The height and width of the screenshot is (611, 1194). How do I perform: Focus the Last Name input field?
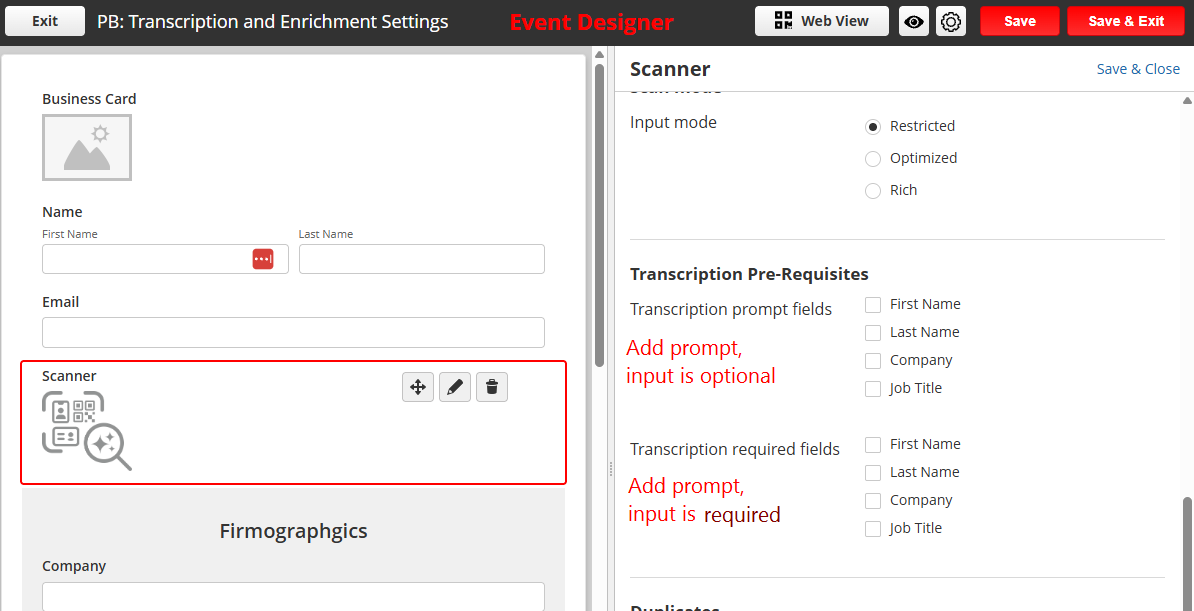coord(422,259)
